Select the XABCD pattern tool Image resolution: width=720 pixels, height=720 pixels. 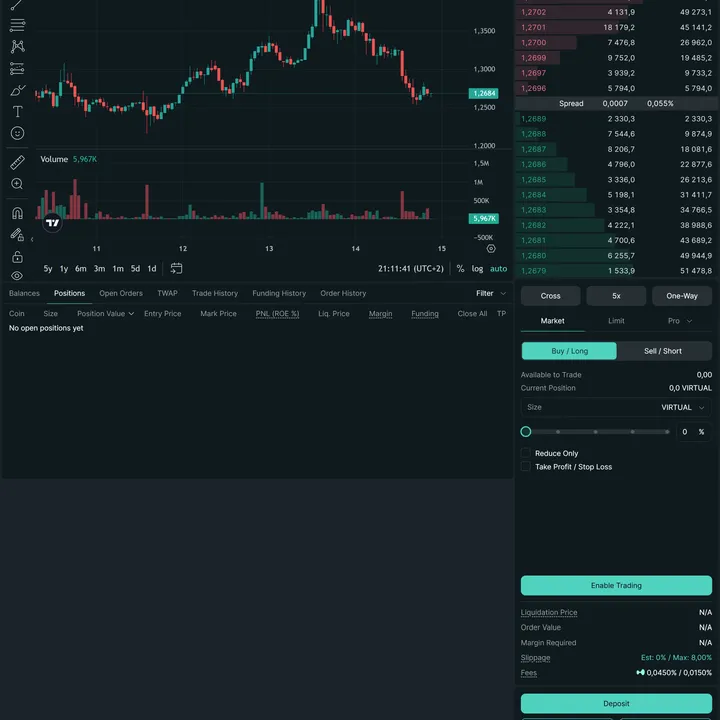17,46
